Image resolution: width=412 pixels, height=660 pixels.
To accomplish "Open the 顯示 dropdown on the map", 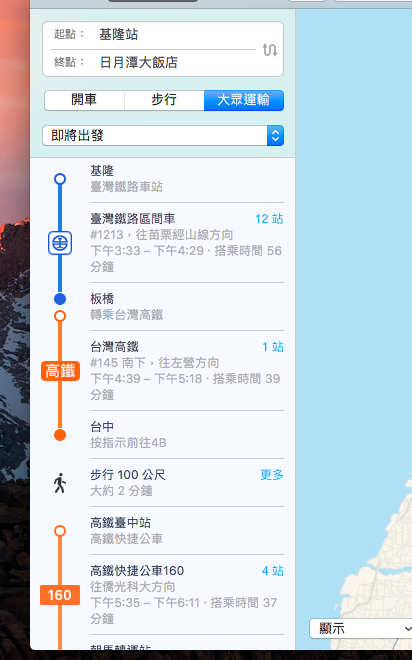I will coord(361,628).
